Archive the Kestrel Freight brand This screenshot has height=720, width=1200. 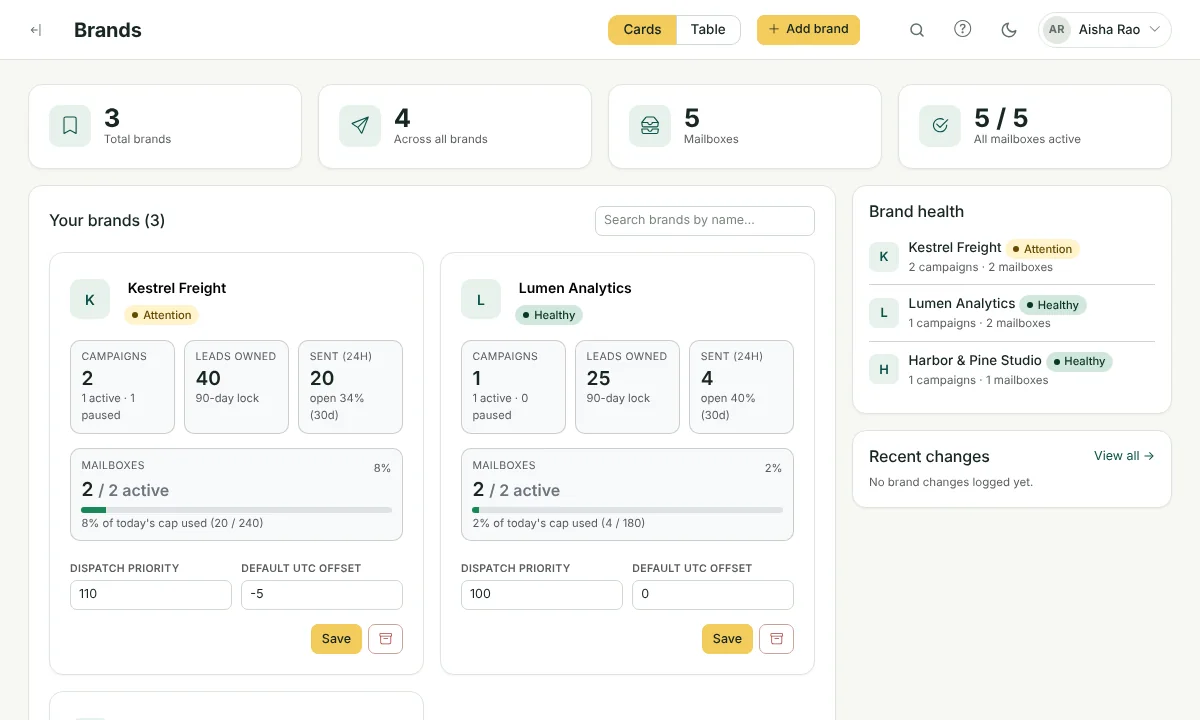[386, 639]
